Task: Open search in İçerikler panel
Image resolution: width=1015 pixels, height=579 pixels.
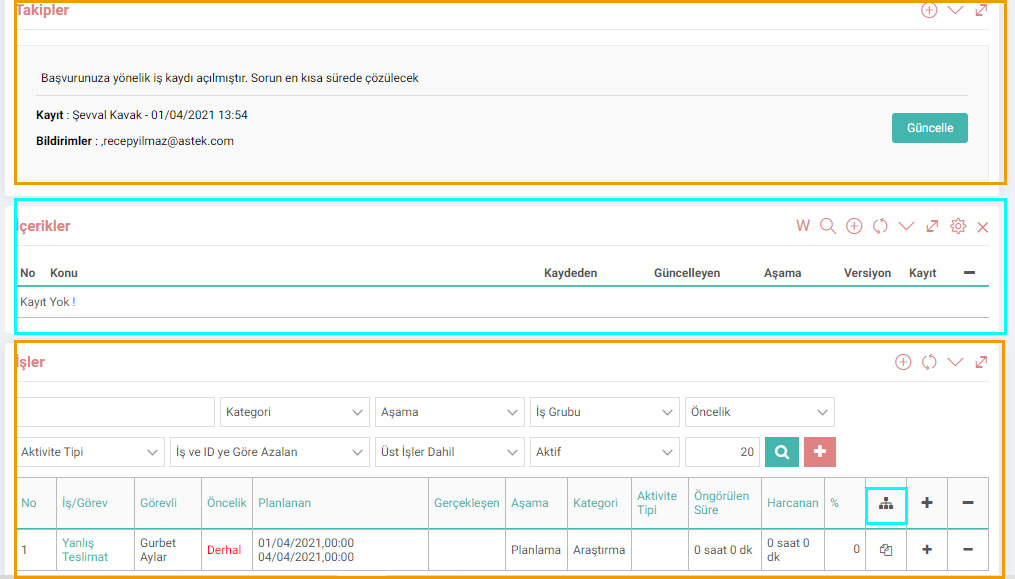Action: pos(828,226)
